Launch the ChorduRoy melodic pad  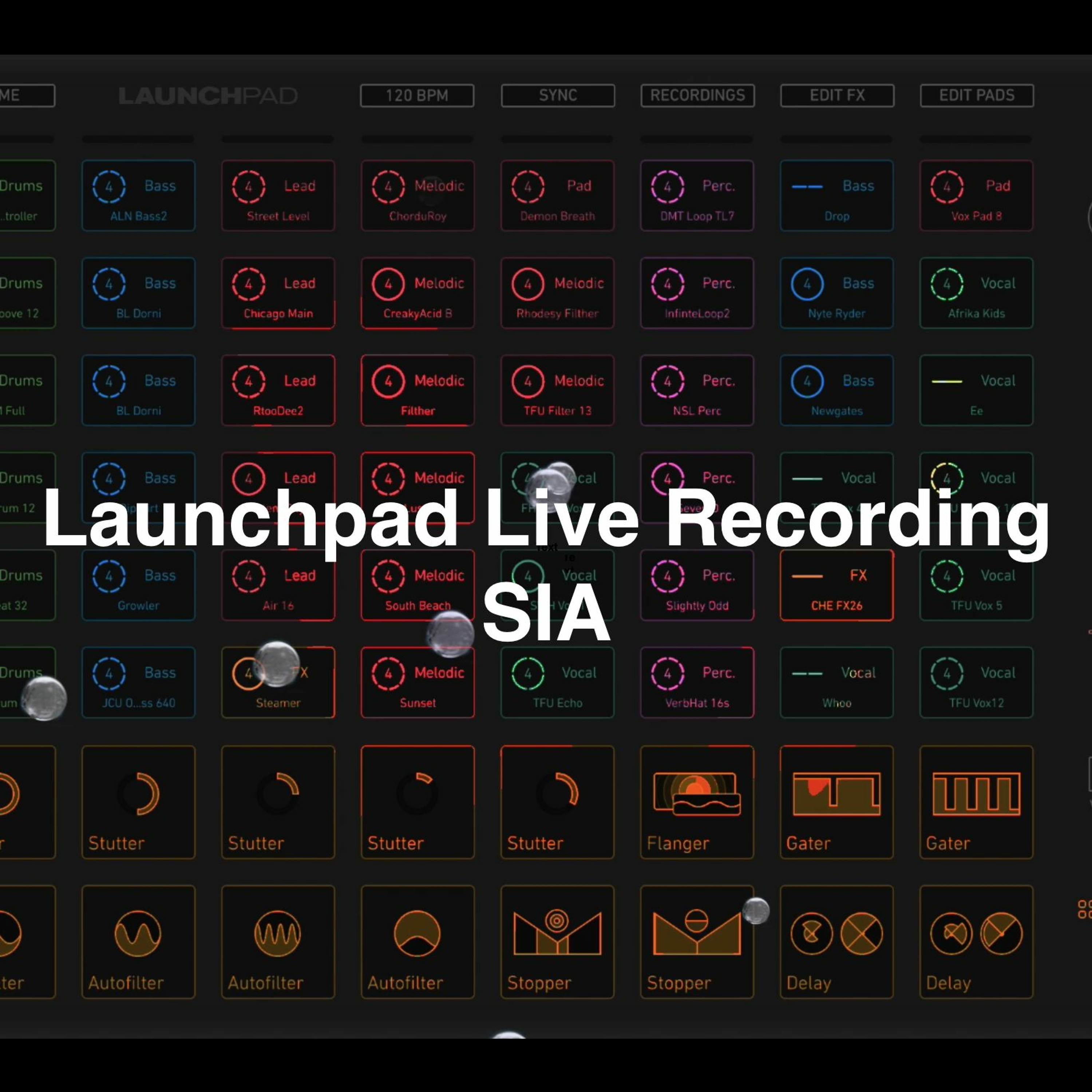(x=418, y=195)
